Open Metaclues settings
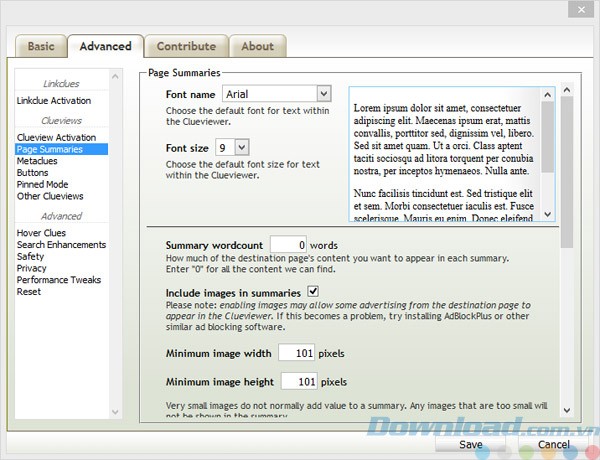 pyautogui.click(x=37, y=161)
